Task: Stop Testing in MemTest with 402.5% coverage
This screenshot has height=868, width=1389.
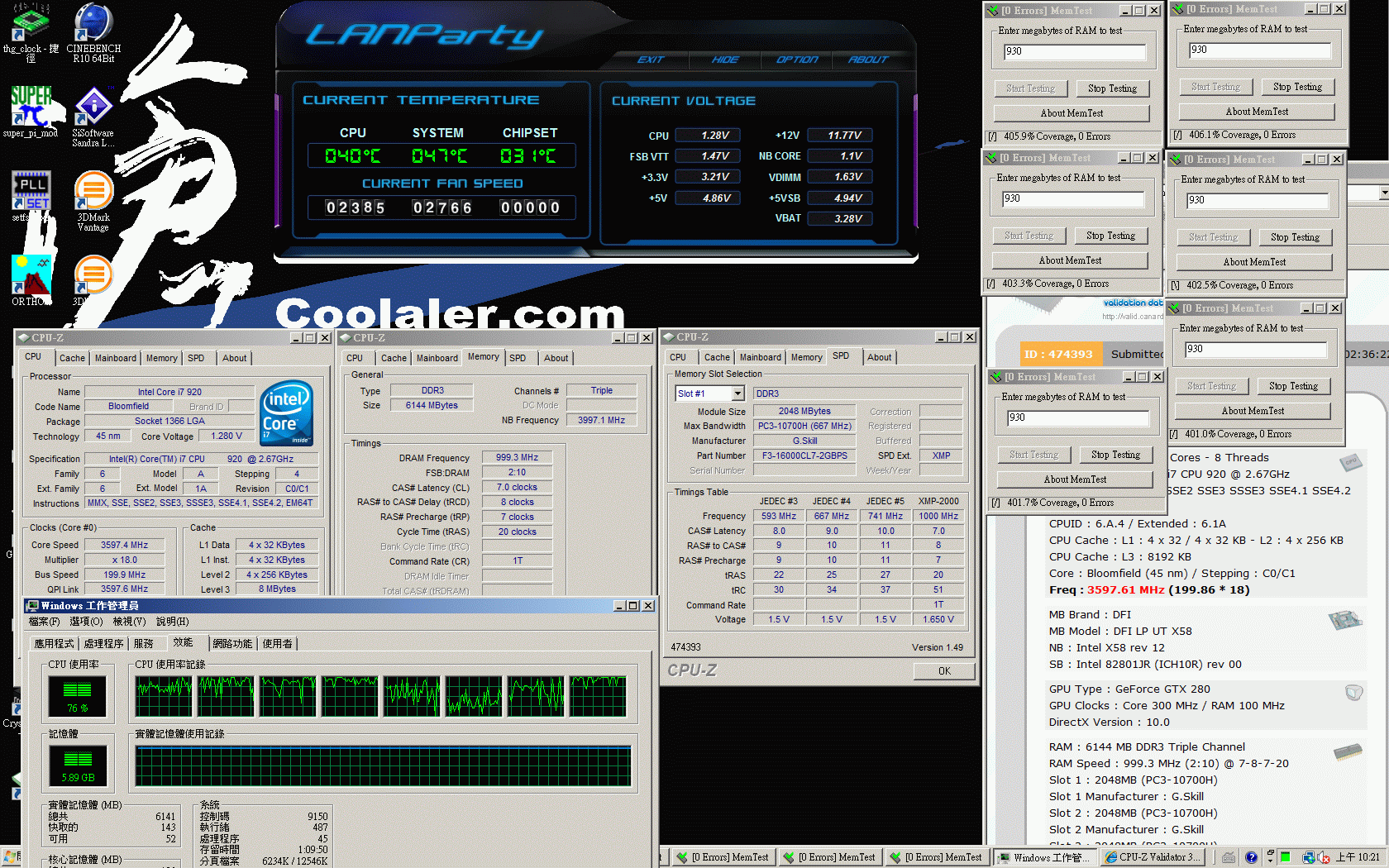Action: (1295, 237)
